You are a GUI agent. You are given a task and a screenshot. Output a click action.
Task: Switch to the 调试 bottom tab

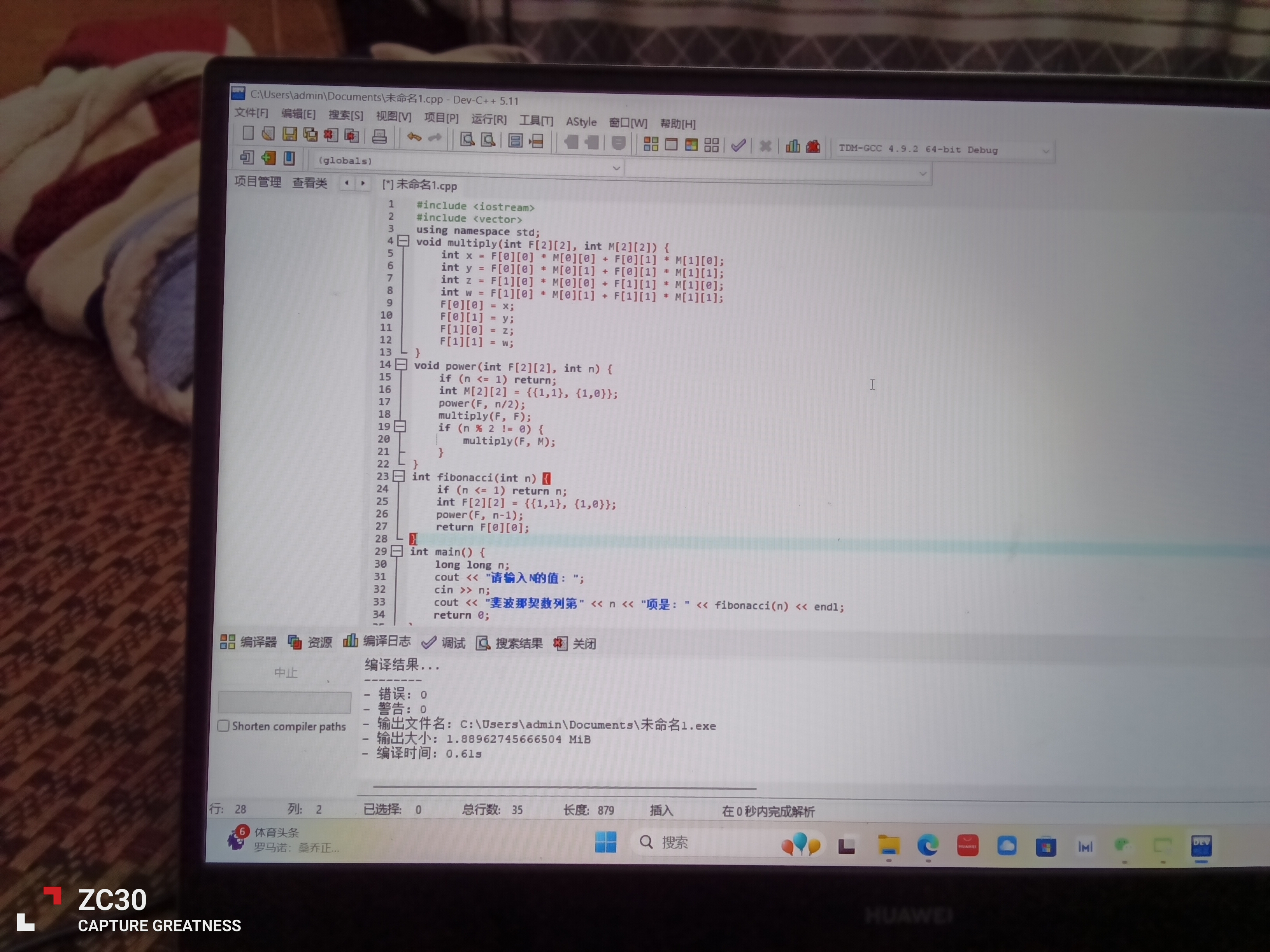point(444,643)
